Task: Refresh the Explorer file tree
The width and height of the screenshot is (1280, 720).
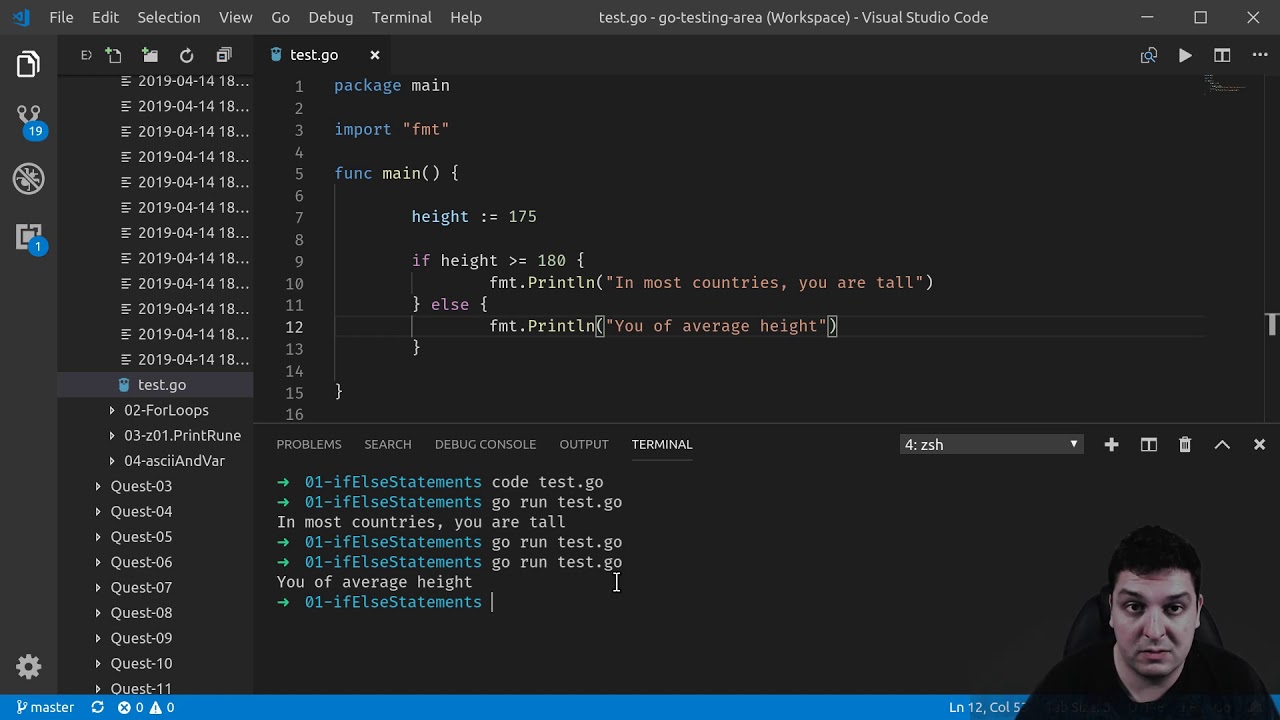Action: (186, 55)
